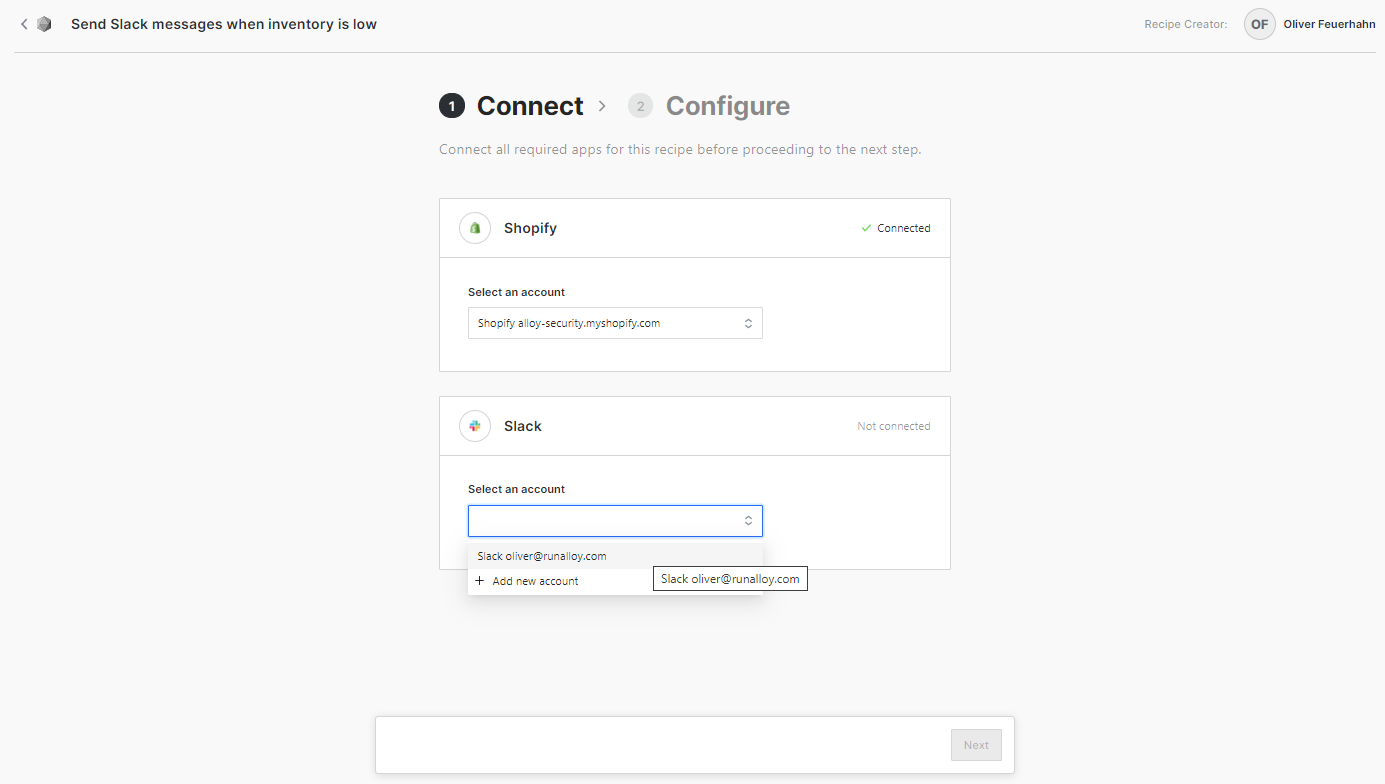
Task: Click the step 1 number badge
Action: click(452, 106)
